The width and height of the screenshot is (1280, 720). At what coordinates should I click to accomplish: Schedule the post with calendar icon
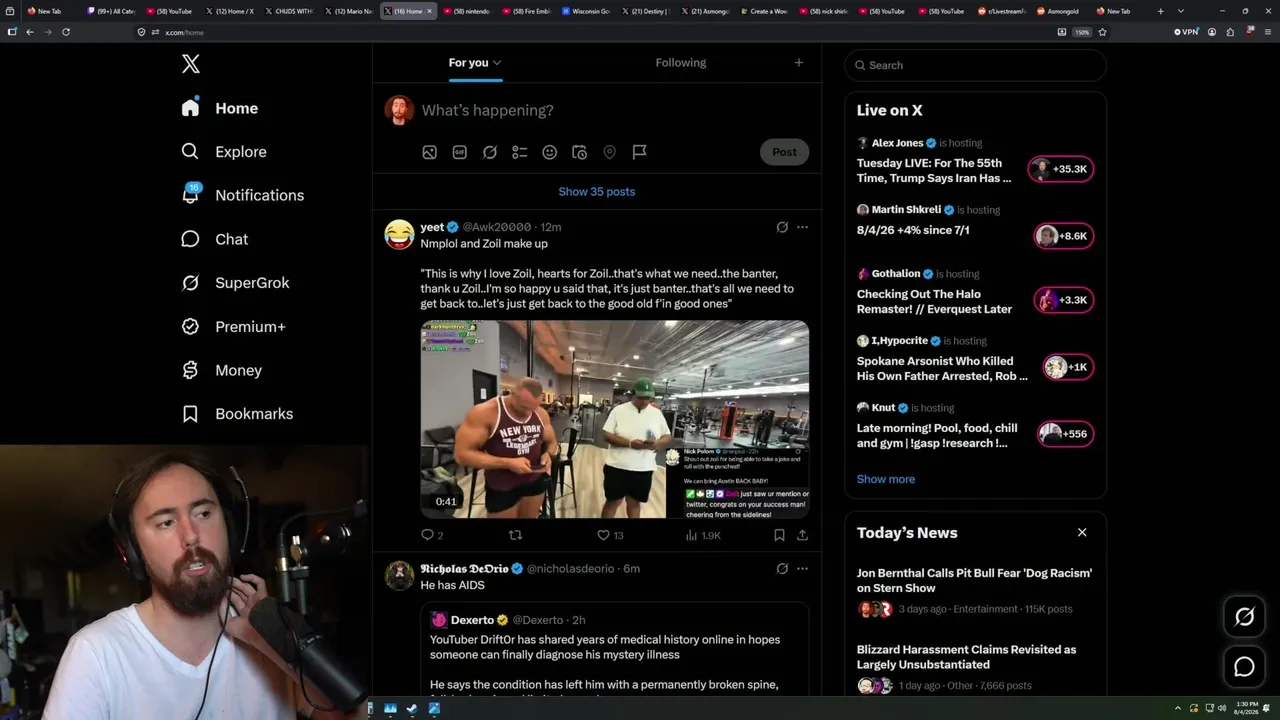coord(579,152)
